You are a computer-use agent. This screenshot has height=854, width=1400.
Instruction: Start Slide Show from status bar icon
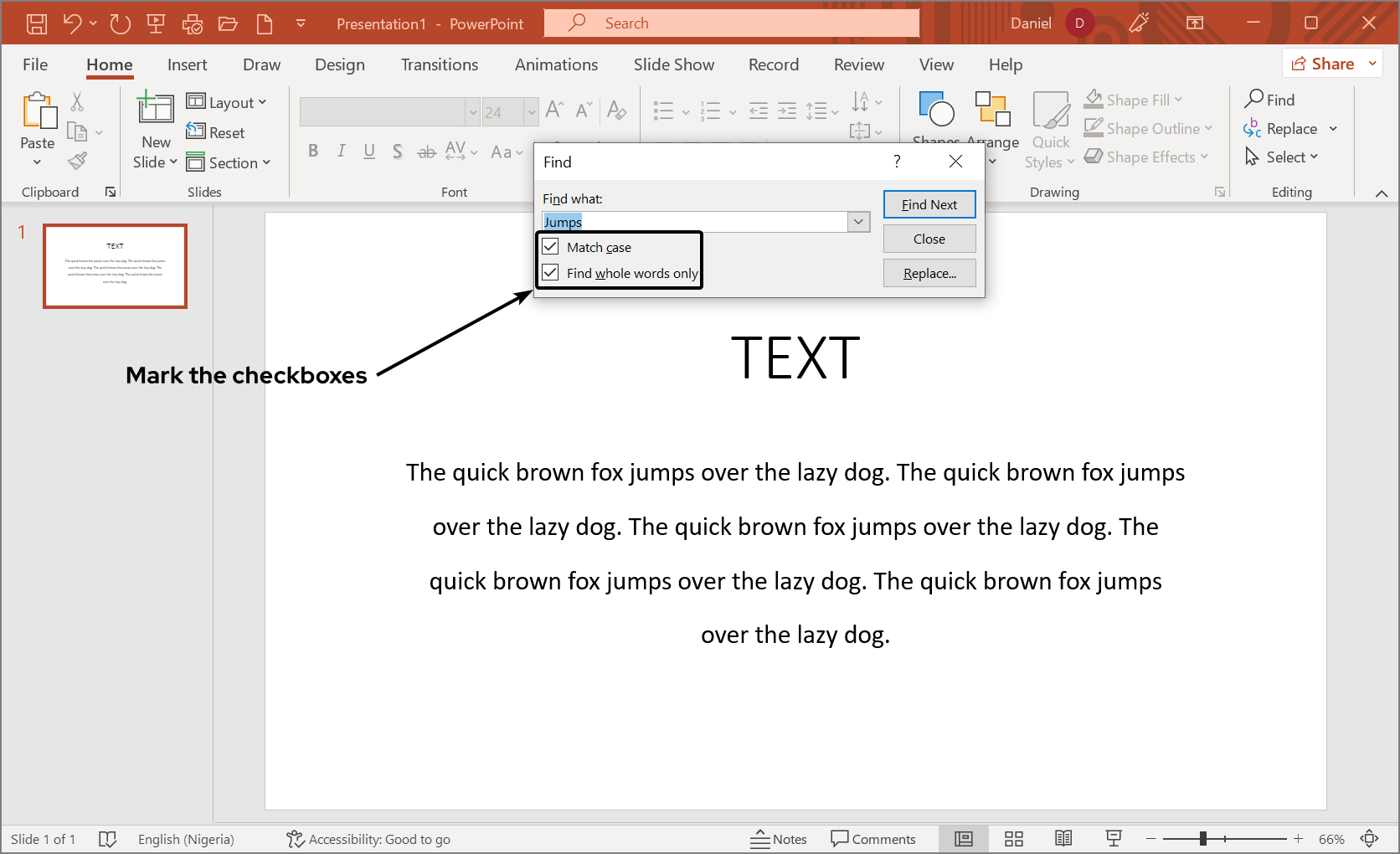point(1114,839)
